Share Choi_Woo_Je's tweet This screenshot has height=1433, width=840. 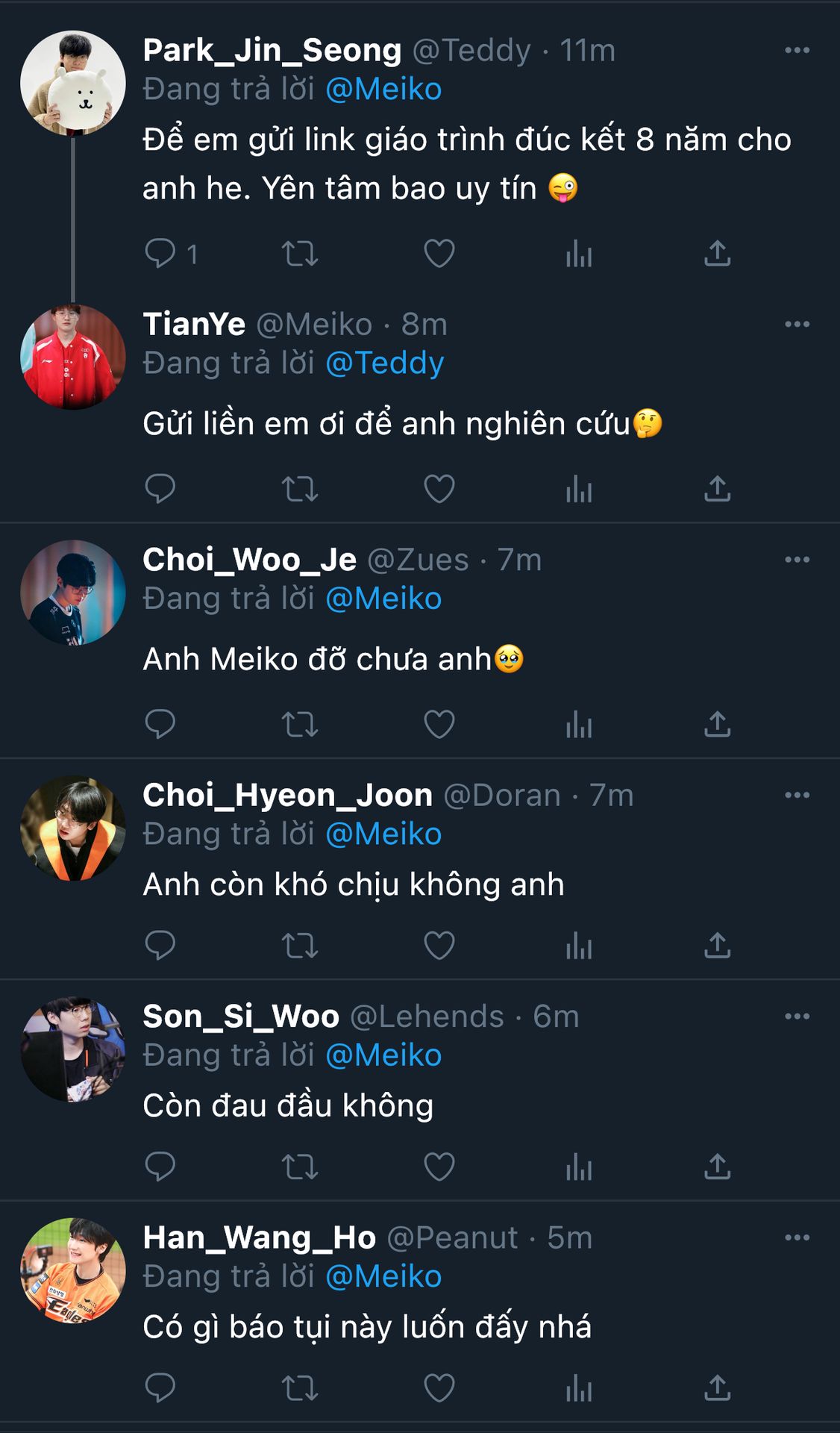pos(717,724)
